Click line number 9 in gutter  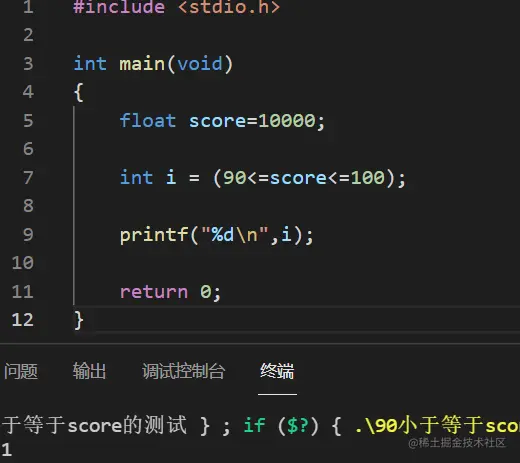[28, 235]
